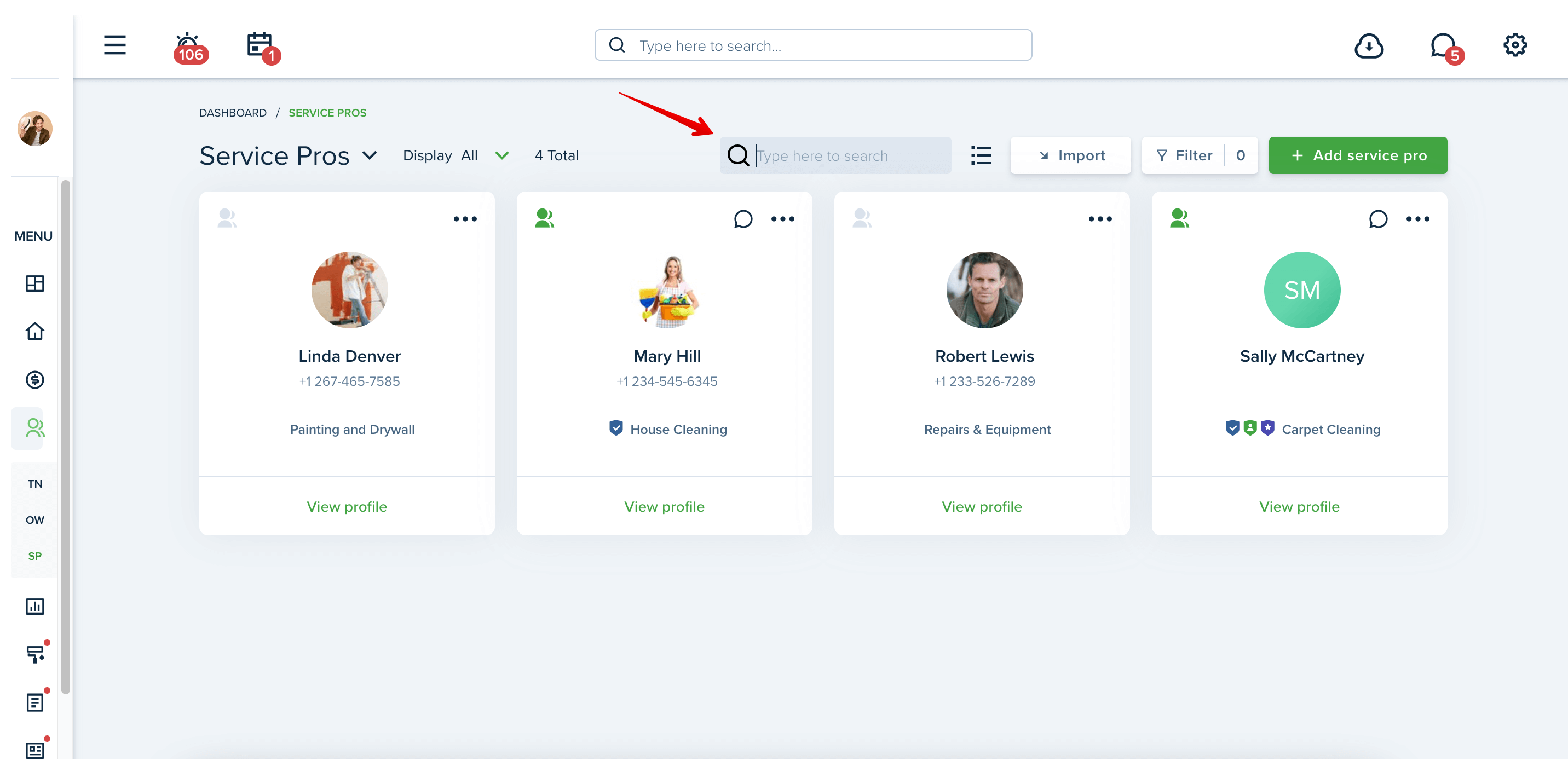Click Mary Hill's profile photo

click(x=667, y=290)
